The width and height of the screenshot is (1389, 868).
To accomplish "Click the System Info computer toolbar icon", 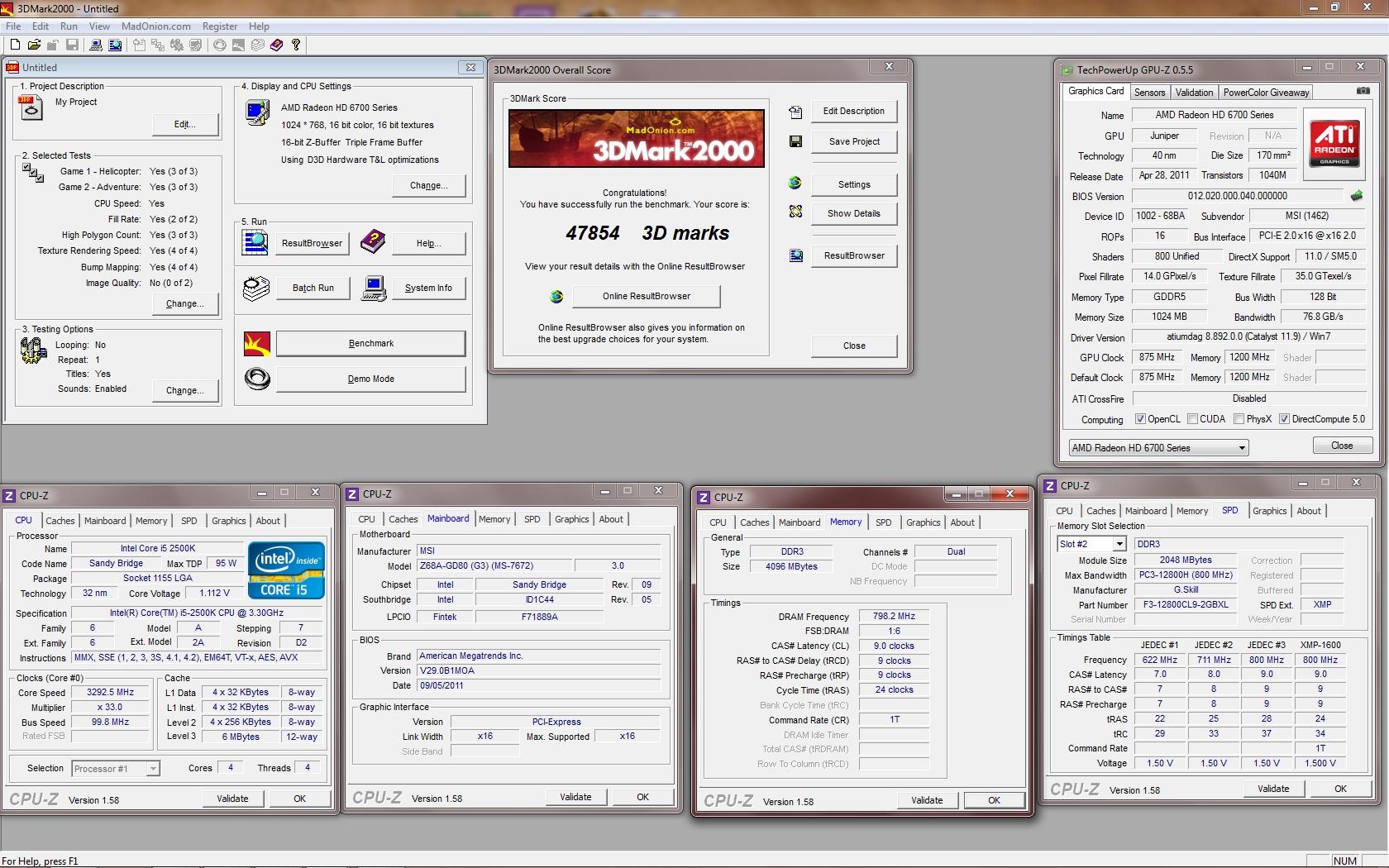I will pyautogui.click(x=96, y=45).
